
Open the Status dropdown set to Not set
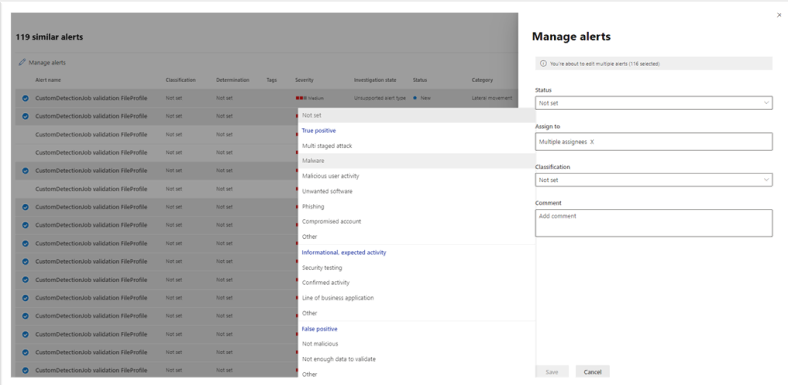pyautogui.click(x=654, y=103)
